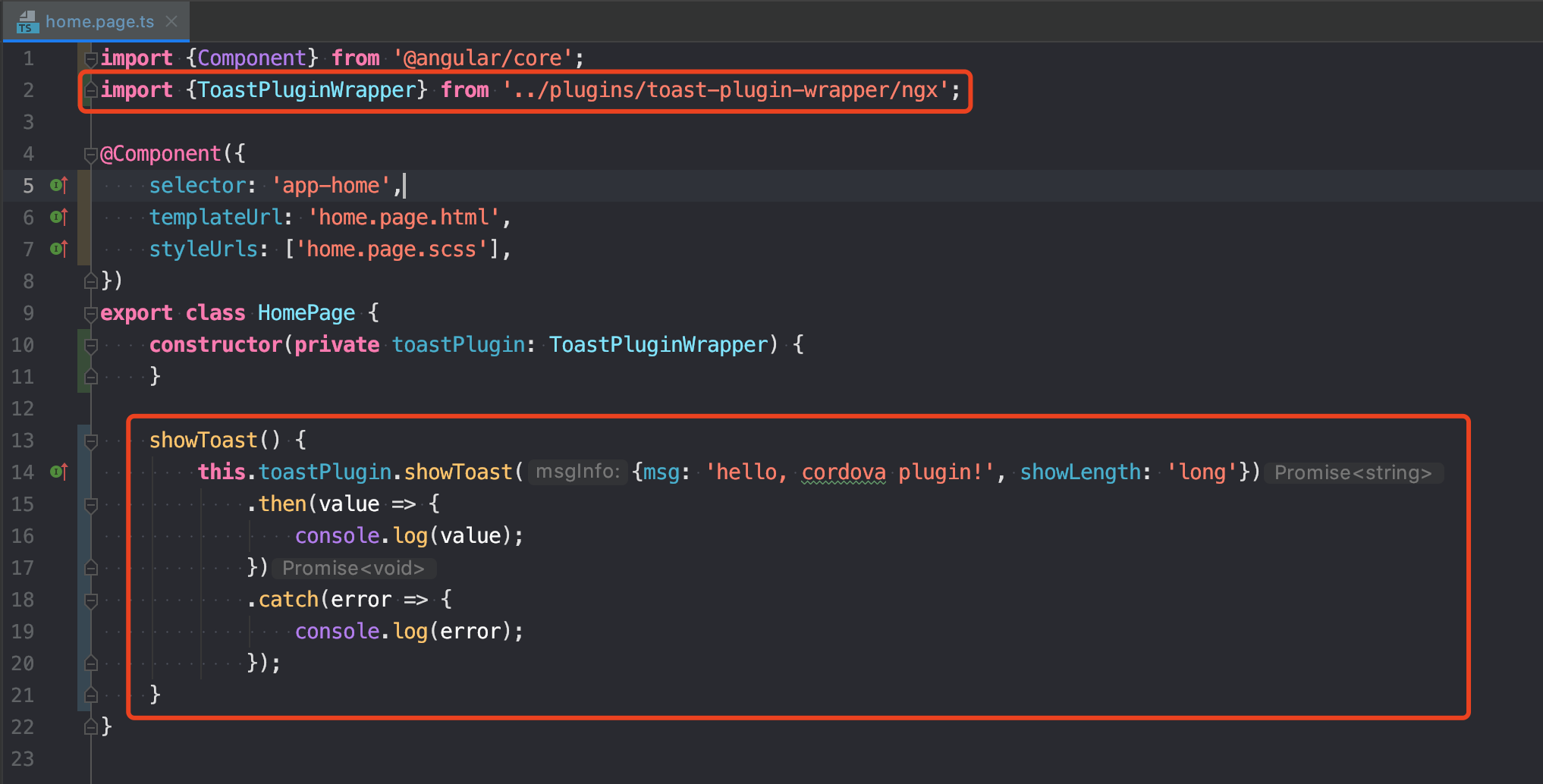
Task: Collapse the import block fold at line 1
Action: coord(91,58)
